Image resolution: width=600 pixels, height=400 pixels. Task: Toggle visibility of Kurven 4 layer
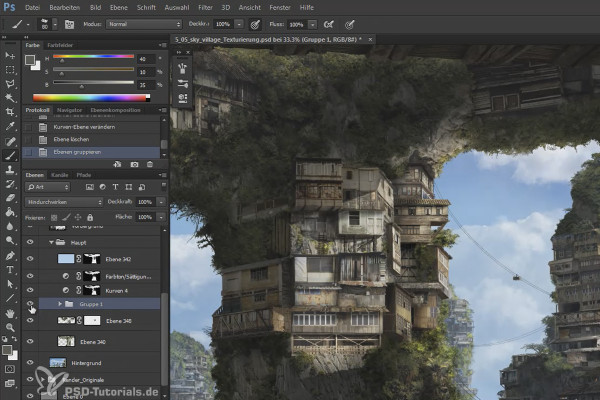click(x=30, y=290)
